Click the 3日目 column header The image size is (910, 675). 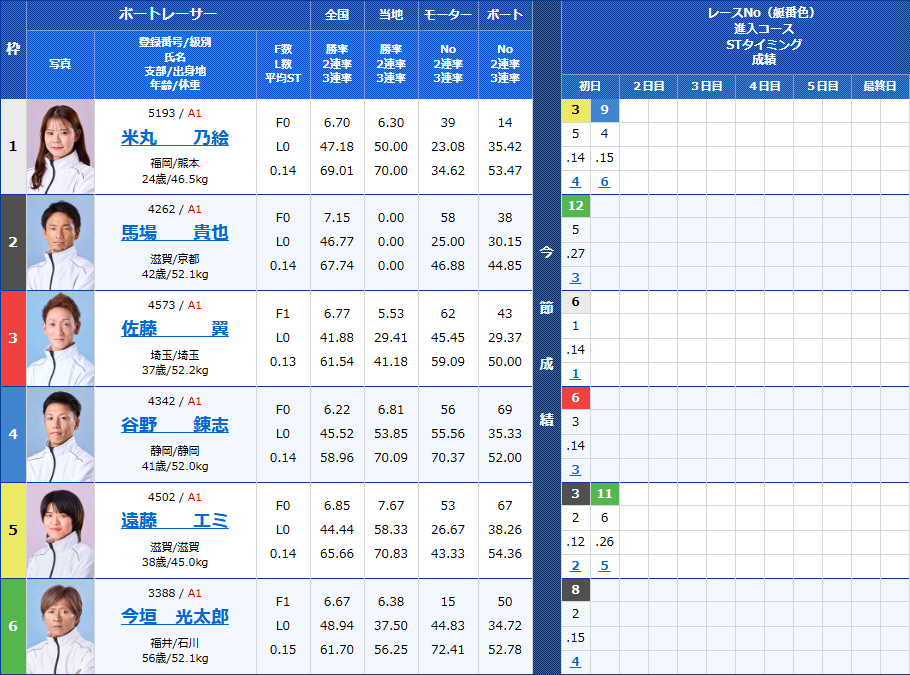706,86
